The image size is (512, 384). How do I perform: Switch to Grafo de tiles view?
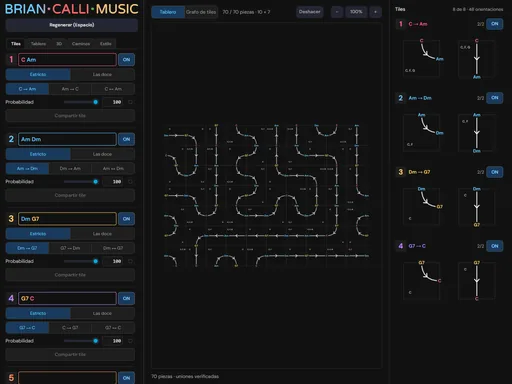pyautogui.click(x=201, y=12)
